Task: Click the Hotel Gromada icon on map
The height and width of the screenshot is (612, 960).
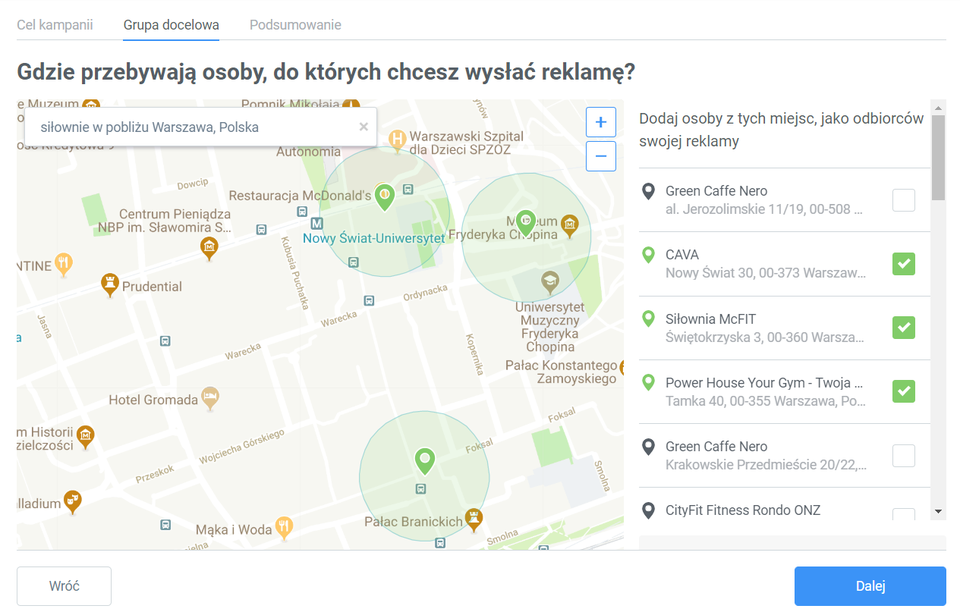Action: (210, 398)
